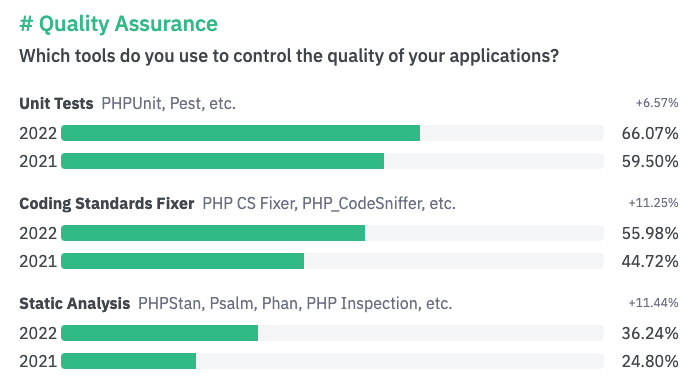This screenshot has width=697, height=378.
Task: Click the +11.44% change indicator
Action: [653, 303]
